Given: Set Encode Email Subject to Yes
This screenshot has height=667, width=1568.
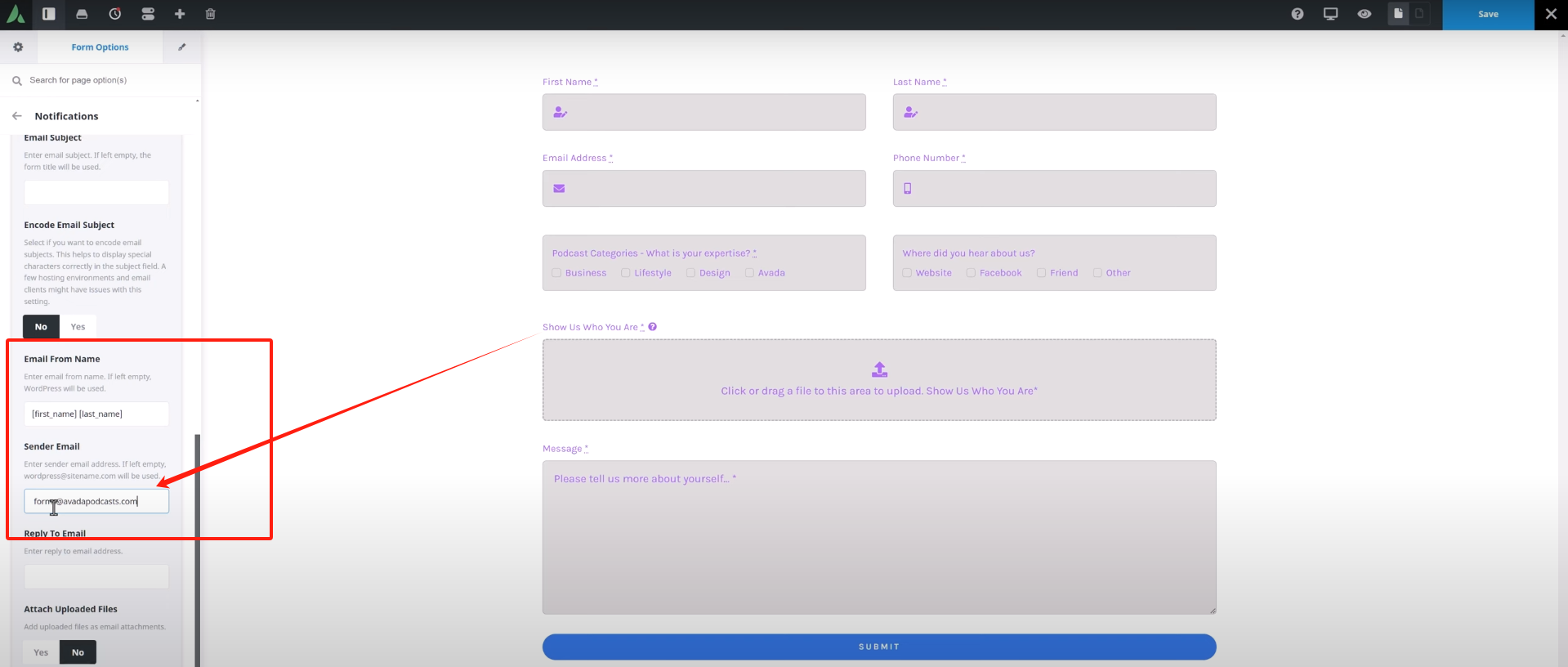Looking at the screenshot, I should pos(78,327).
